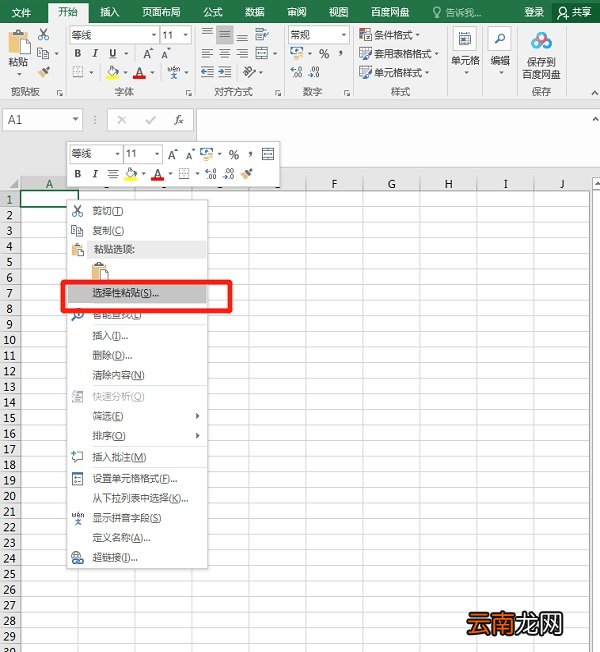
Task: Click the large Paste clipboard icon
Action: coord(19,42)
